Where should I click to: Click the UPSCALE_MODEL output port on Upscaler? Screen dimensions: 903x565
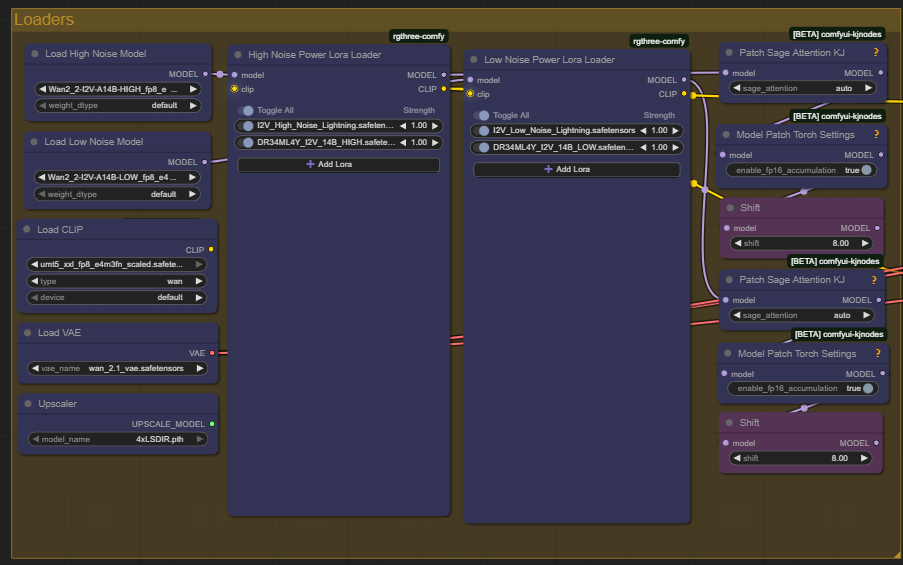point(211,424)
